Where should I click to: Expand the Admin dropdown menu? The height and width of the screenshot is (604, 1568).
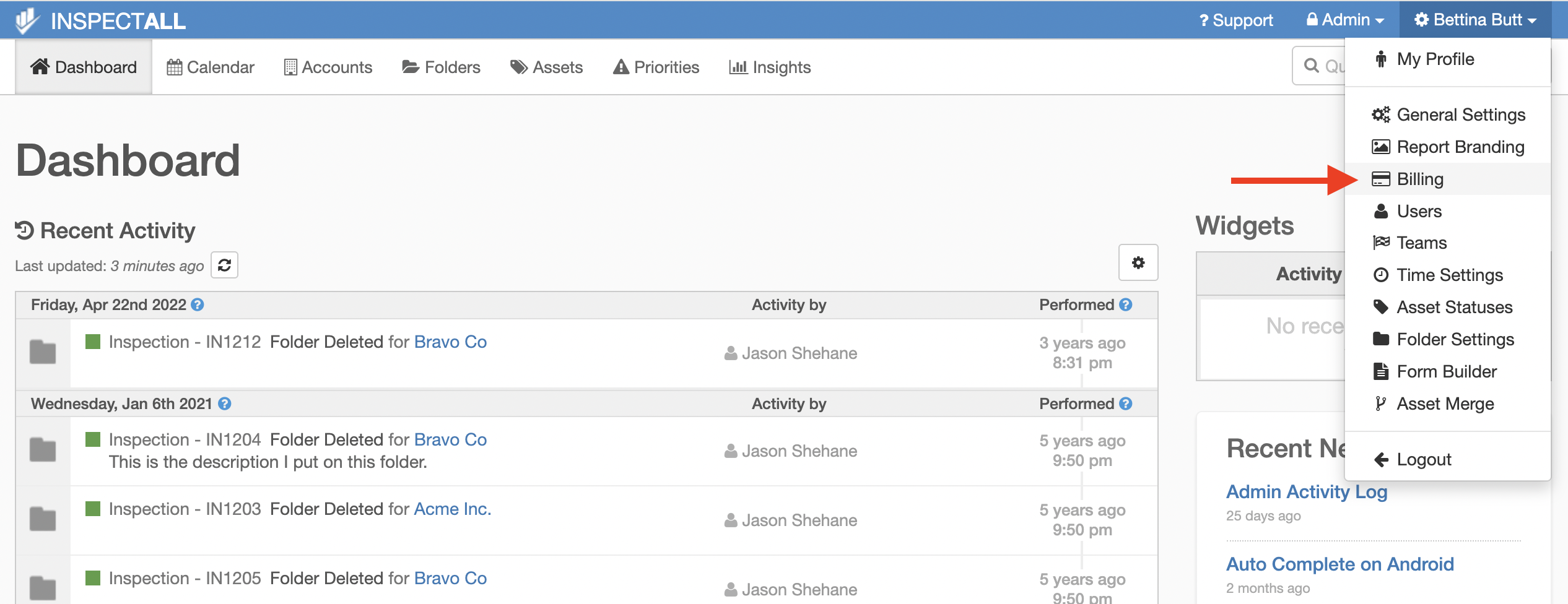coord(1345,20)
